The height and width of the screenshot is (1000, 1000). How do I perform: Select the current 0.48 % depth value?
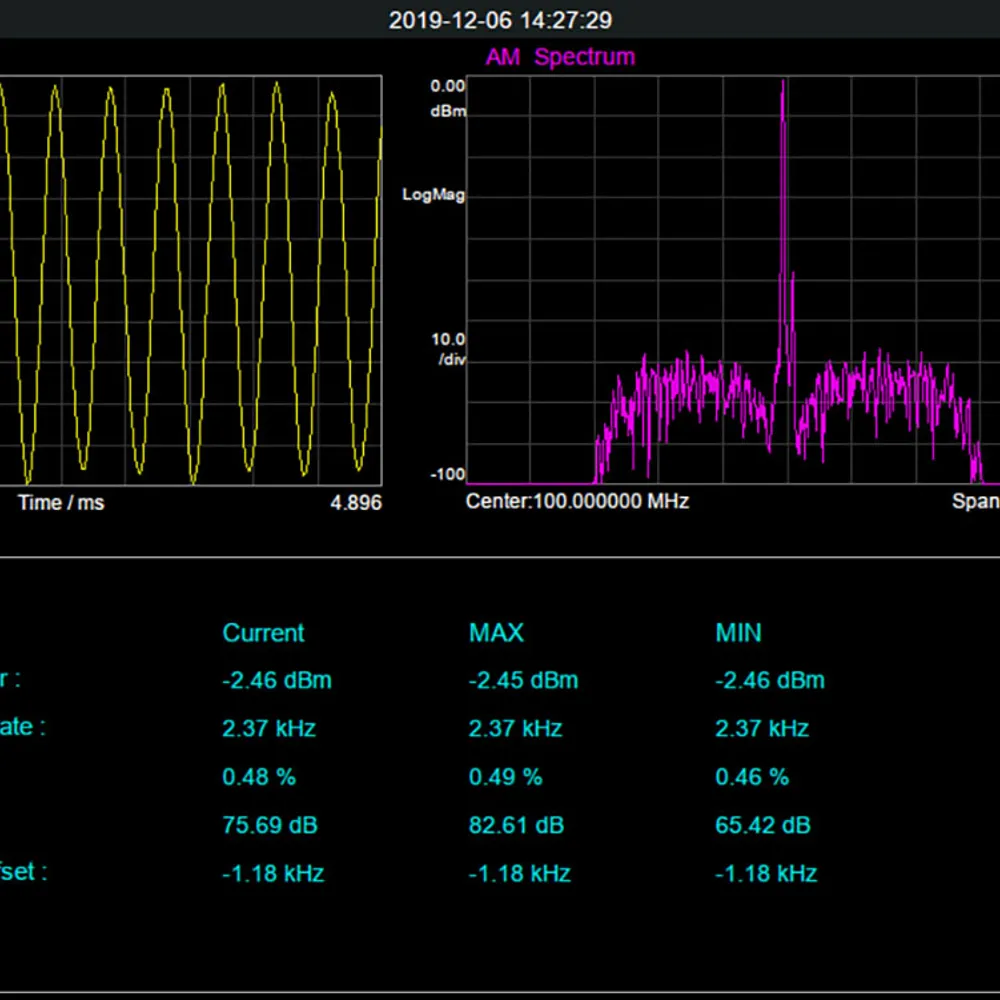(x=259, y=777)
